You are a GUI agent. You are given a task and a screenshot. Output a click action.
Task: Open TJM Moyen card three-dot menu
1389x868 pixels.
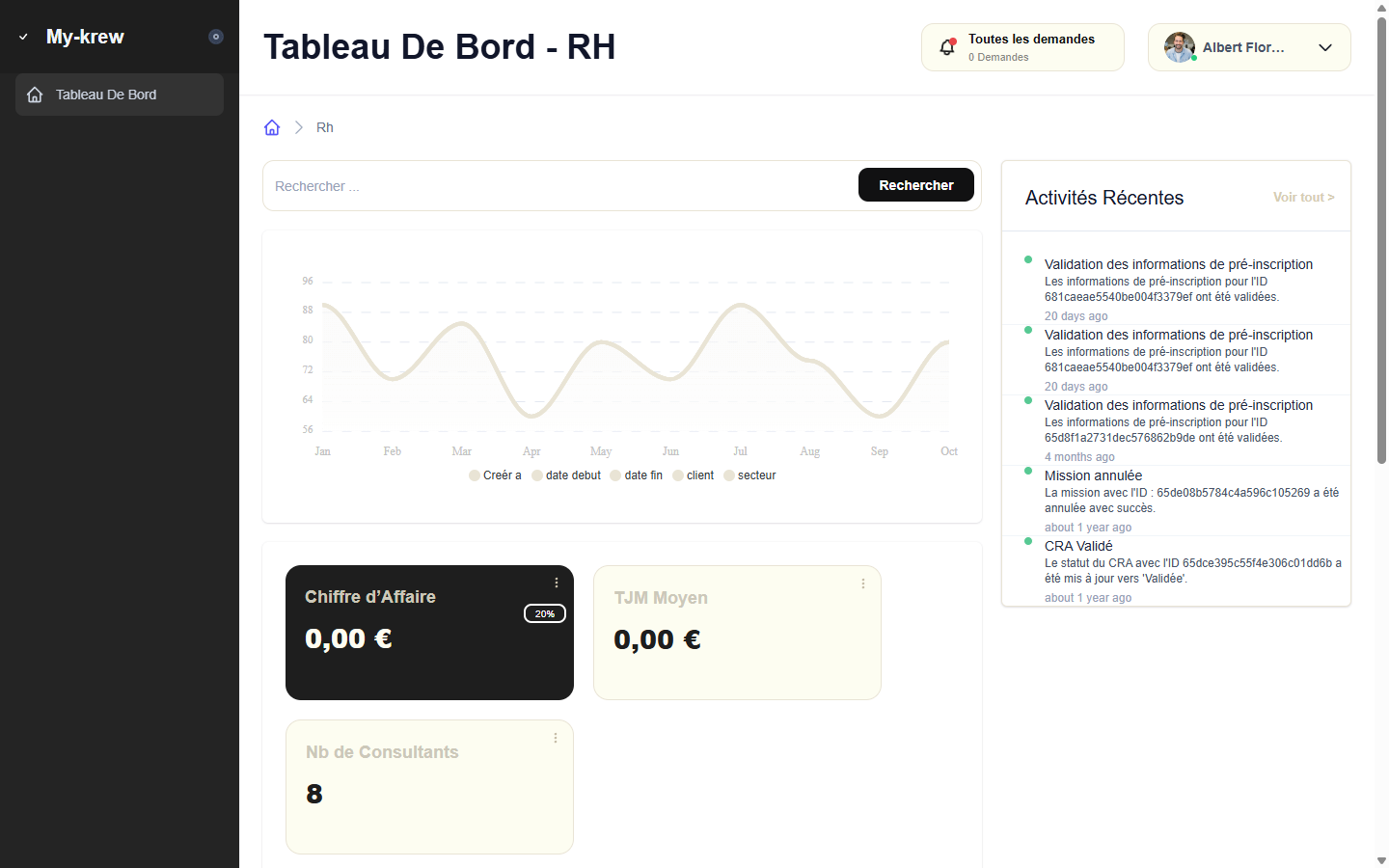(863, 583)
